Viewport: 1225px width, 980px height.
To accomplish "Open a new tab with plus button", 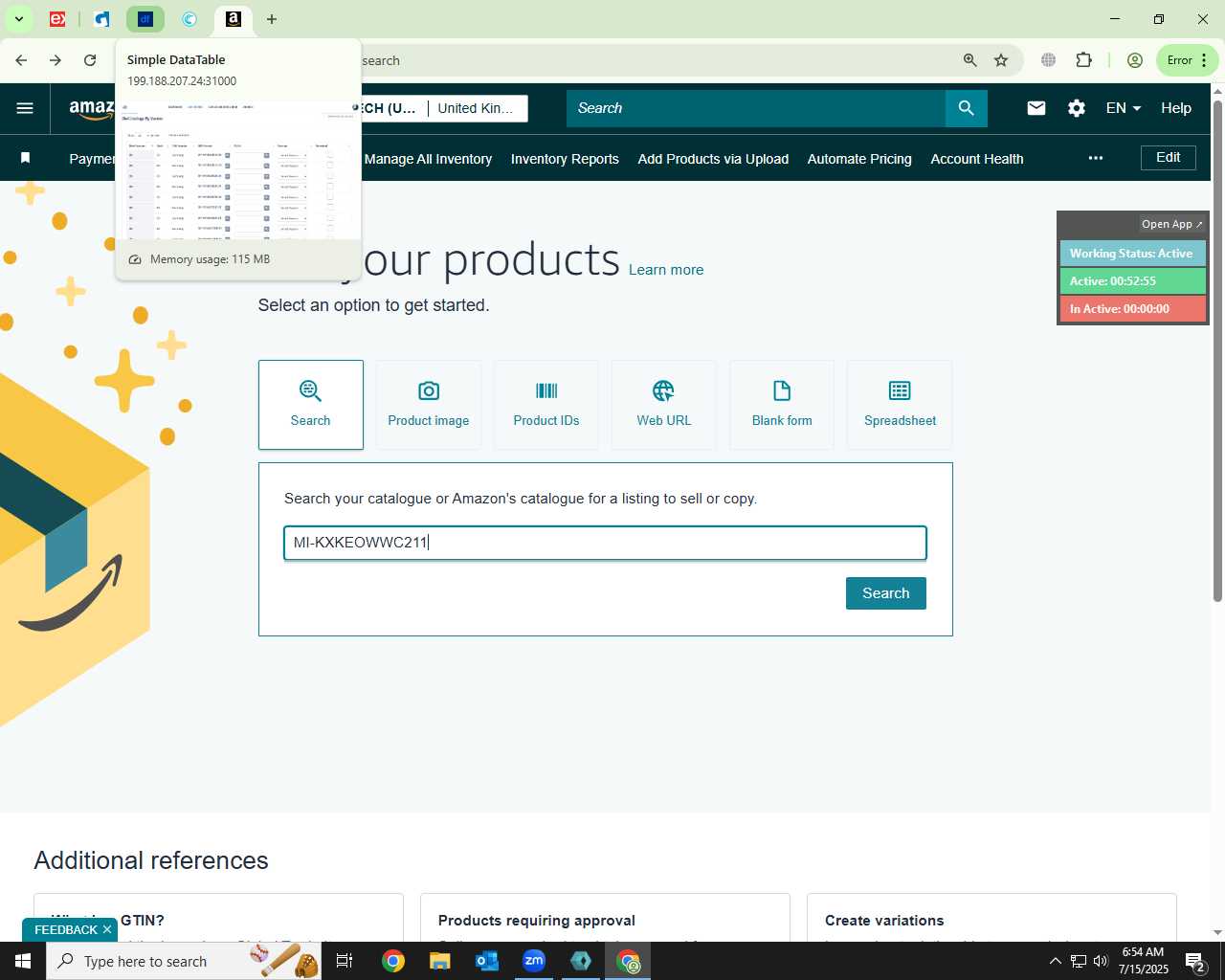I will click(x=272, y=19).
